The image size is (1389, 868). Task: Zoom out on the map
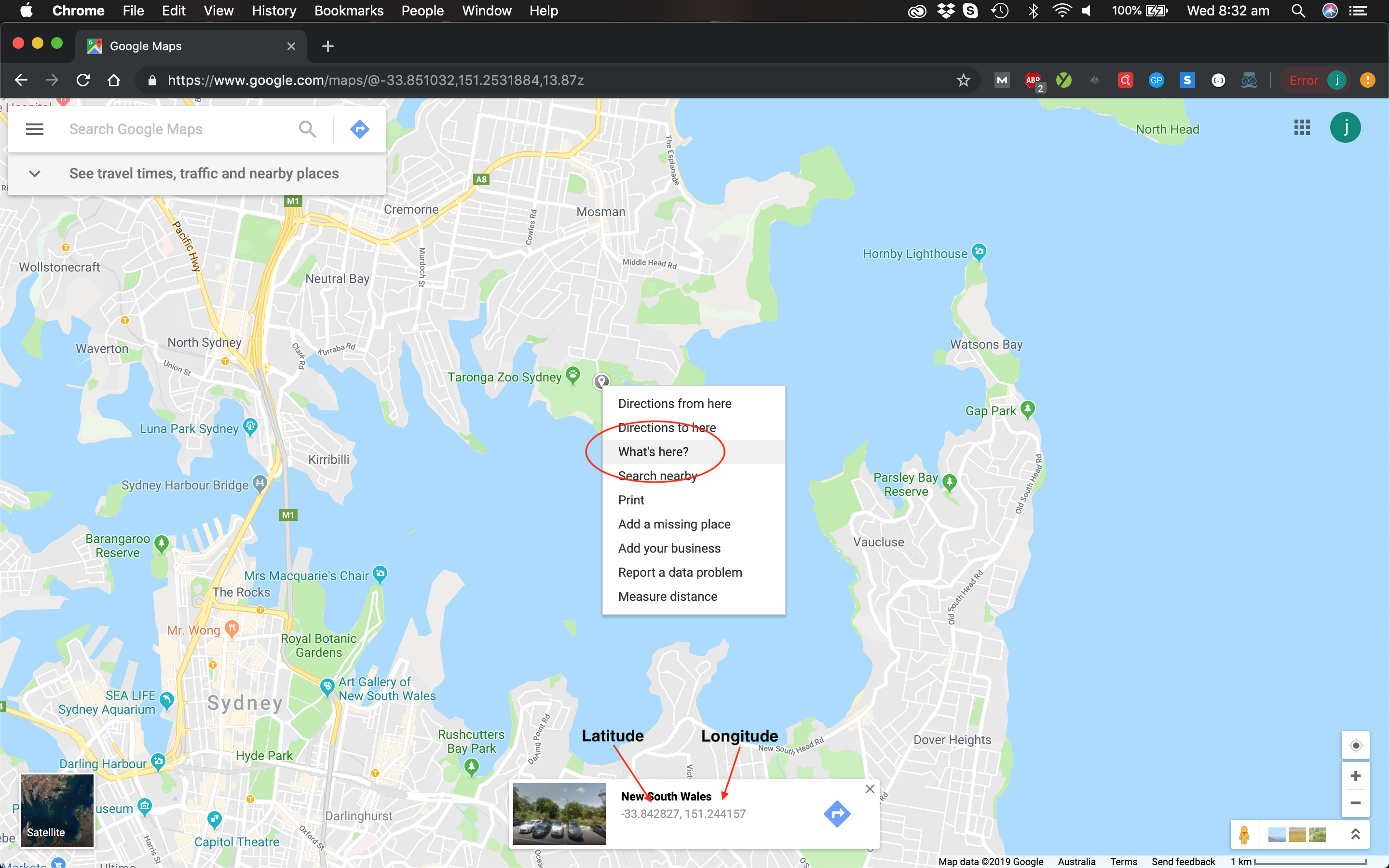1356,802
